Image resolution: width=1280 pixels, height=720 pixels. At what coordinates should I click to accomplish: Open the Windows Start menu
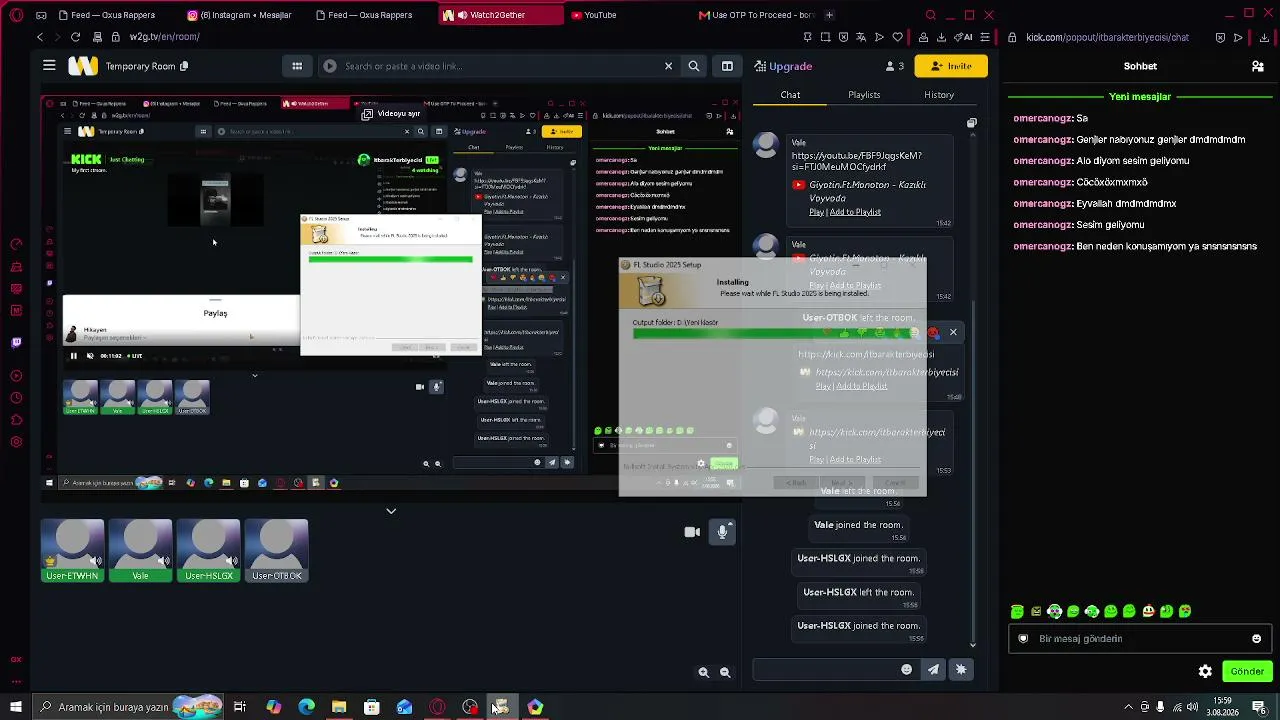(x=15, y=707)
